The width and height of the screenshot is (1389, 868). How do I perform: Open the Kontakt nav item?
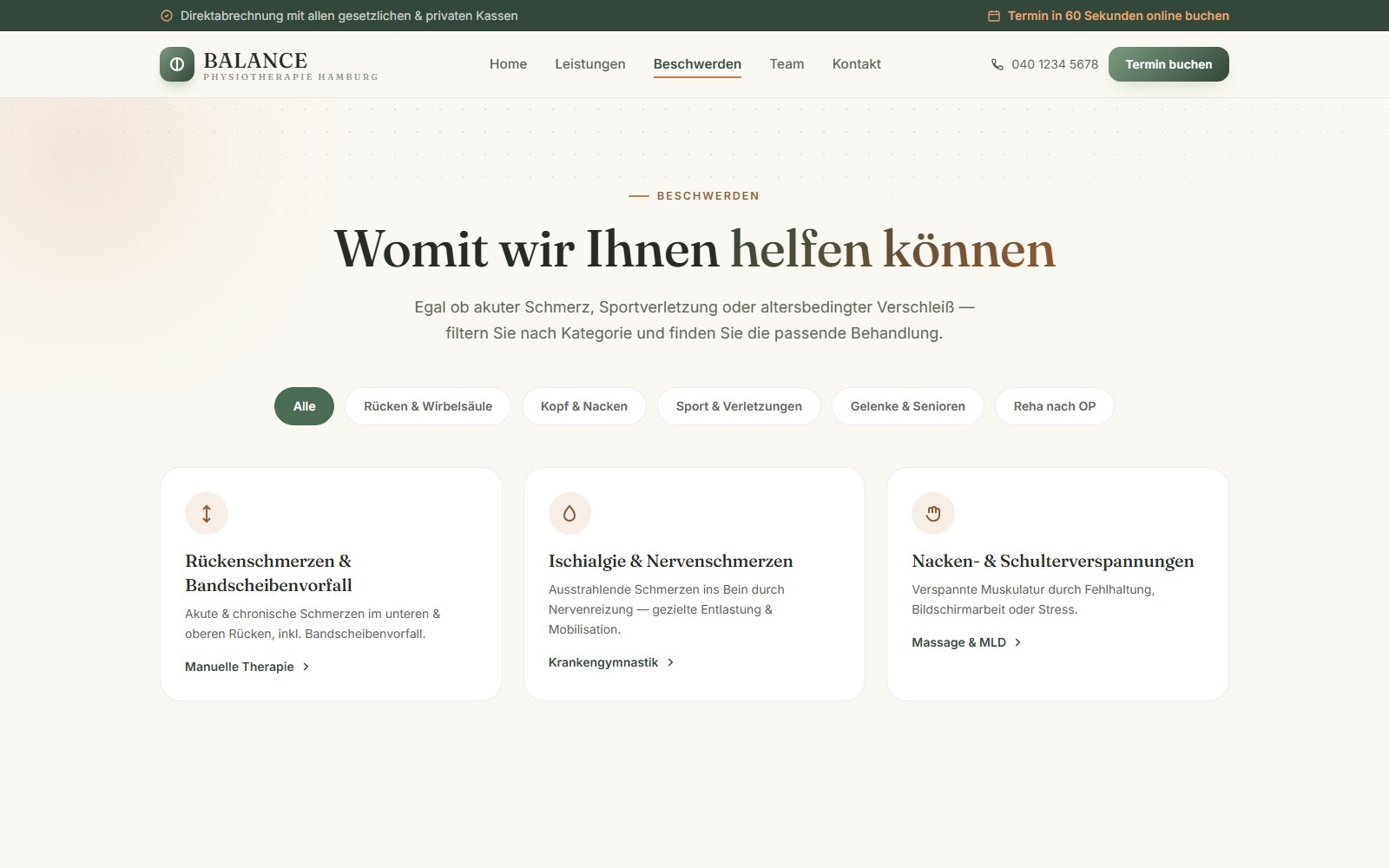[x=857, y=64]
